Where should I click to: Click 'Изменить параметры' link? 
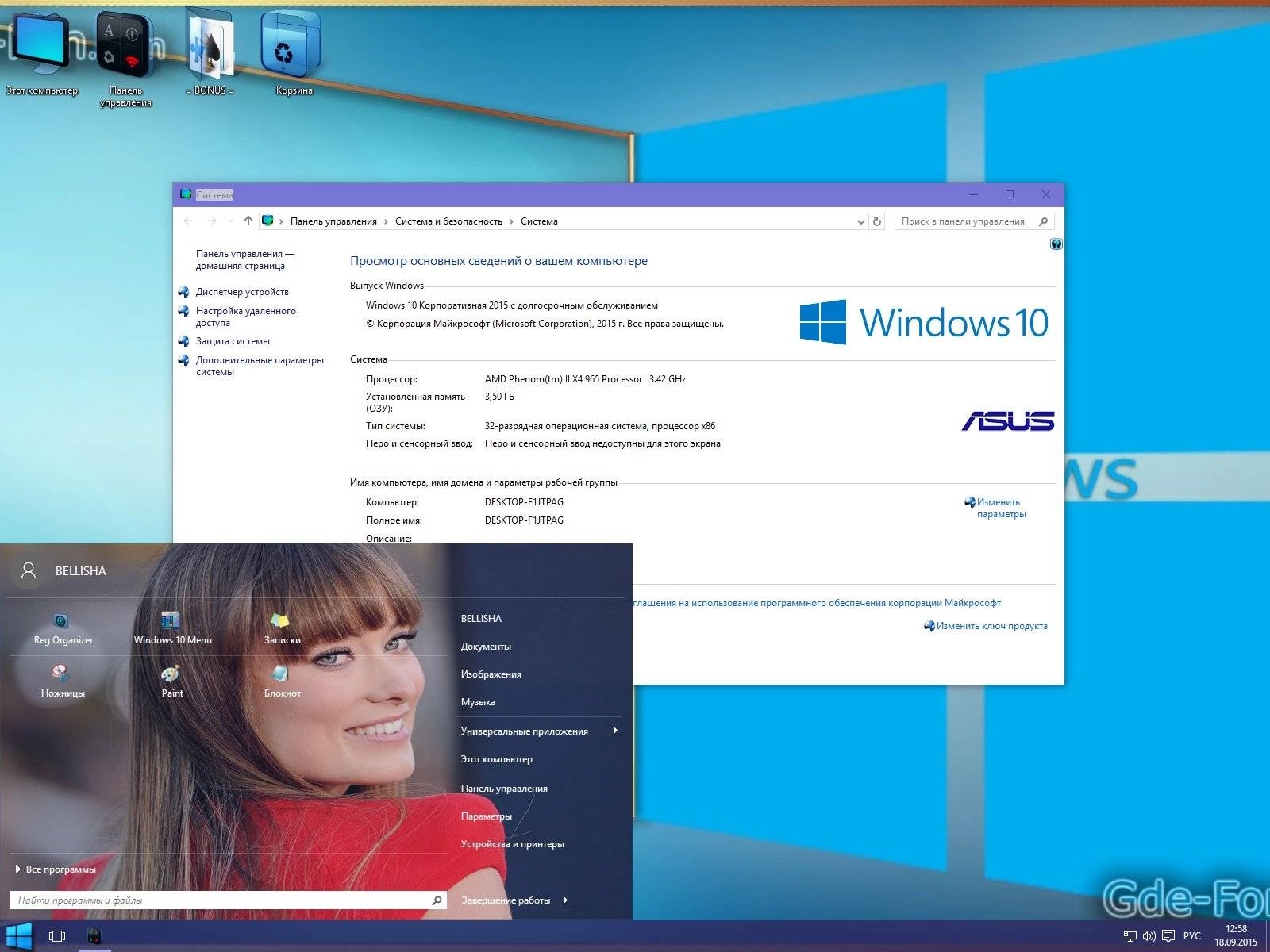pos(1001,508)
